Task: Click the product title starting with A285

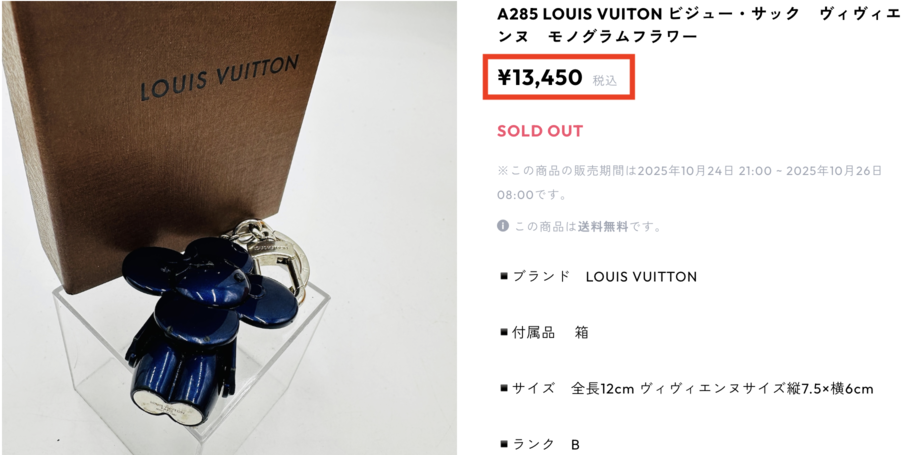Action: pos(699,26)
